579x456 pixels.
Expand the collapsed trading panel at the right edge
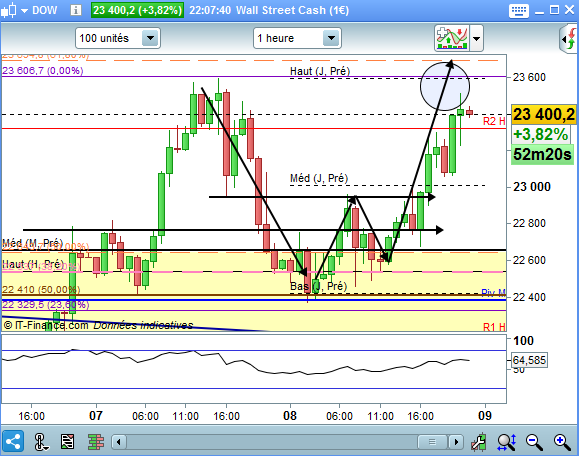point(569,38)
